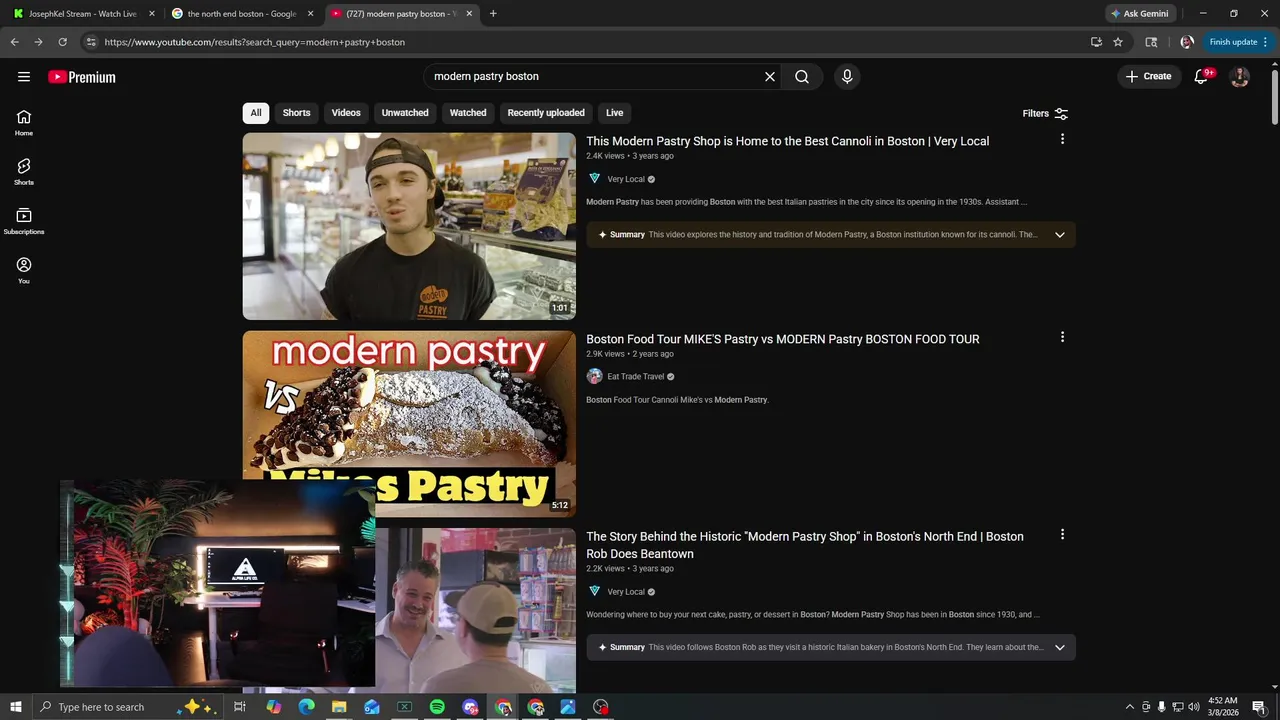1280x720 pixels.
Task: Select the Recently uploaded filter chip
Action: (x=546, y=113)
